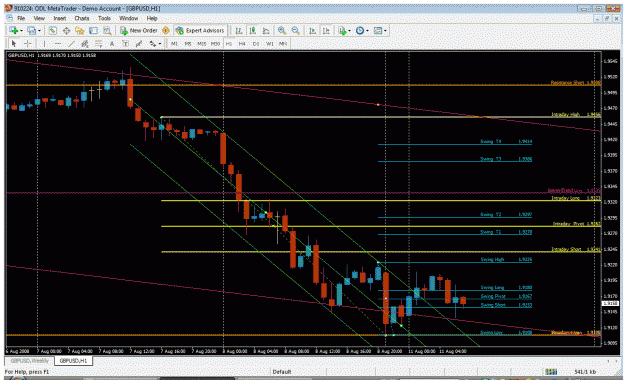Image resolution: width=625 pixels, height=380 pixels.
Task: Expand the Profiles dropdown arrow
Action: 39,31
